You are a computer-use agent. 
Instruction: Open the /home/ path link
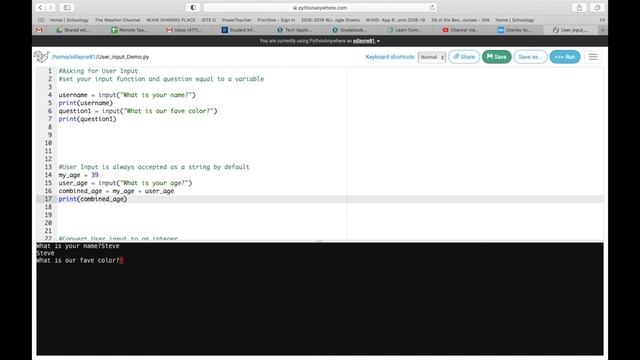[60, 57]
